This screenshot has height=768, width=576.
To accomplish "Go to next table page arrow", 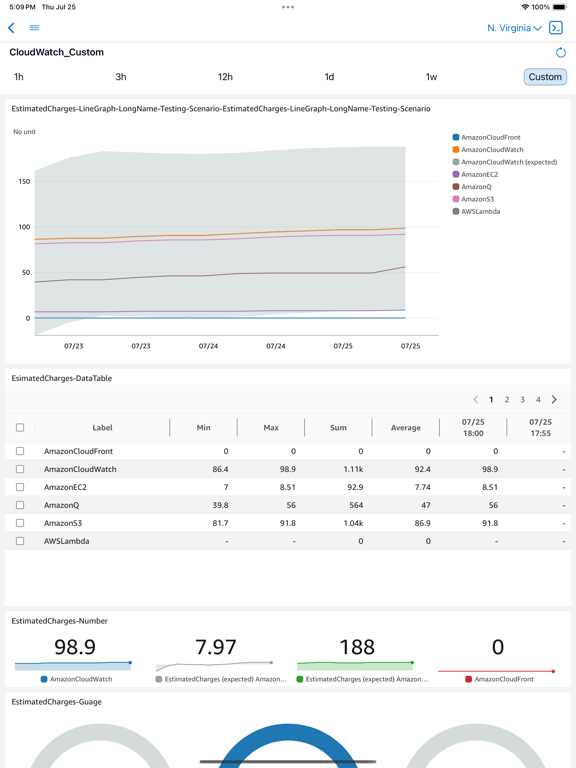I will [x=554, y=400].
